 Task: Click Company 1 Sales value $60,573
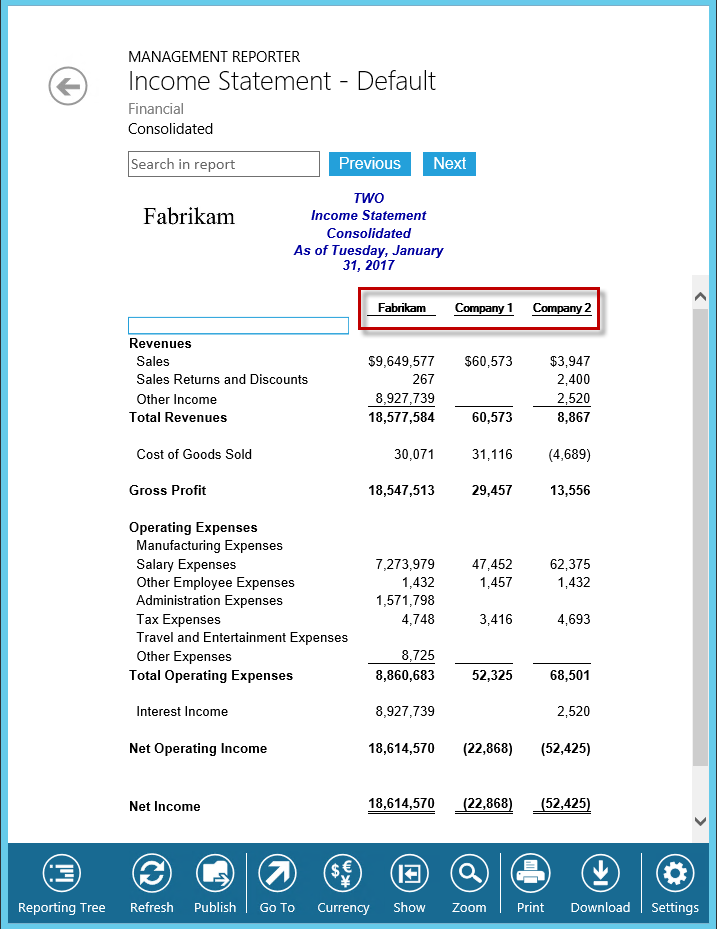click(x=488, y=361)
